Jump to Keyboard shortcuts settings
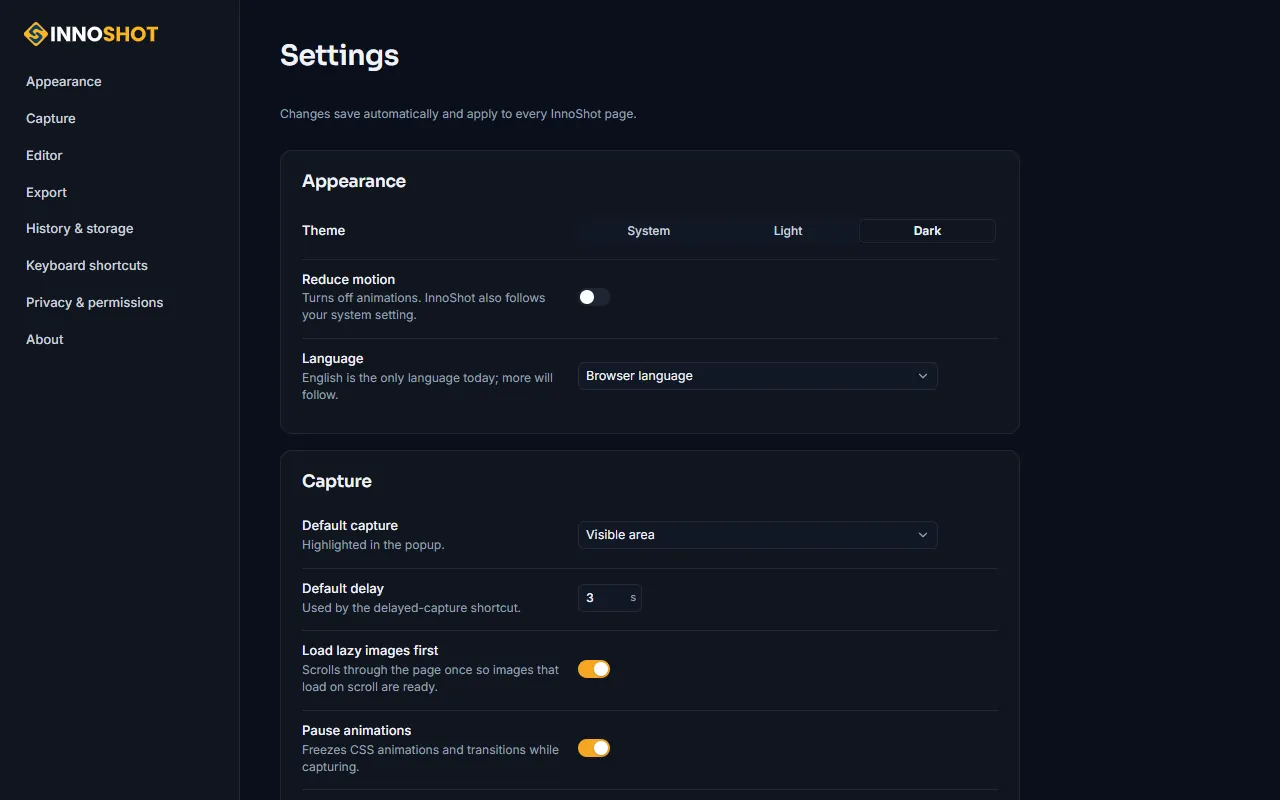1280x800 pixels. click(x=87, y=266)
